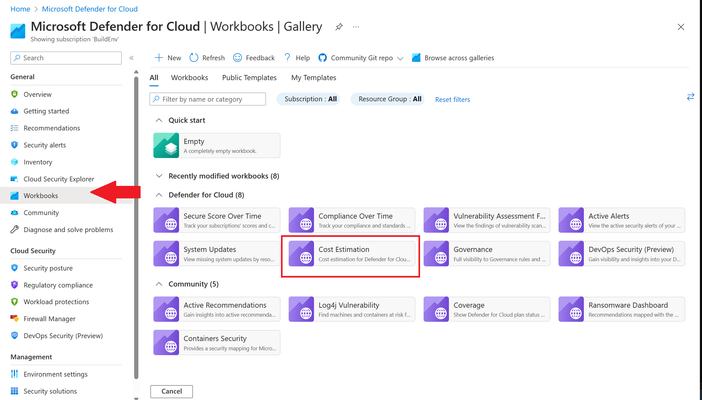Click the Feedback toolbar button

pyautogui.click(x=254, y=58)
